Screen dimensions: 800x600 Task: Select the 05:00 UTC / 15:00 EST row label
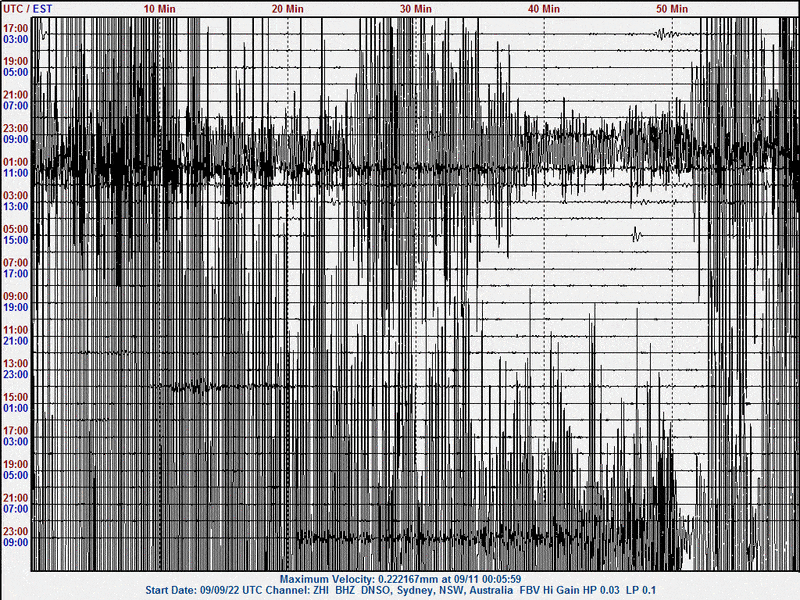coord(16,235)
